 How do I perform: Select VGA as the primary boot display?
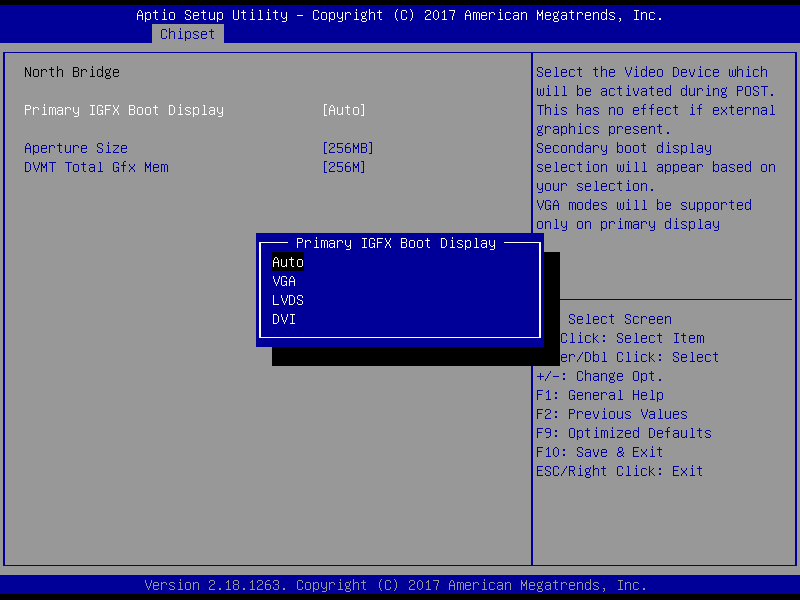pos(284,282)
